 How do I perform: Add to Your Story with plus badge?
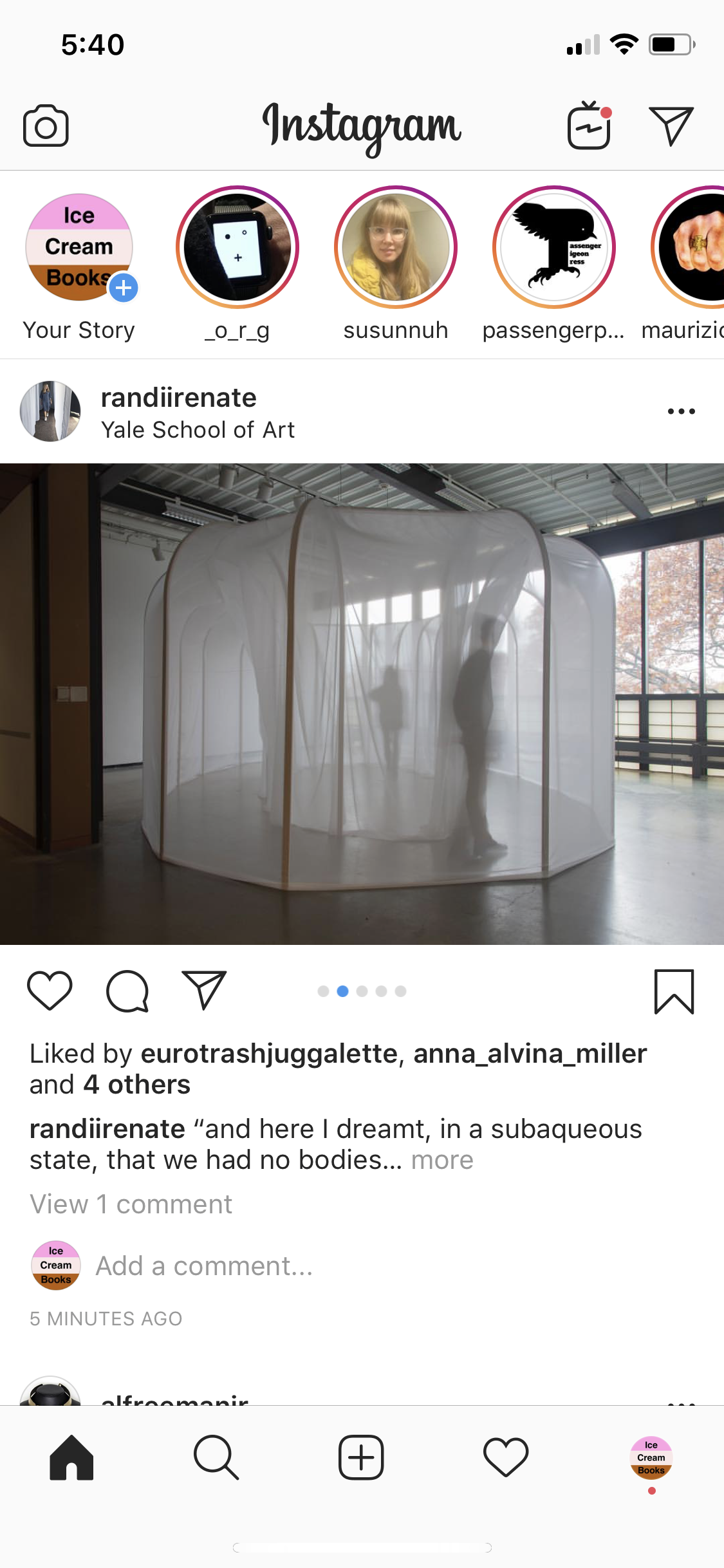point(124,288)
